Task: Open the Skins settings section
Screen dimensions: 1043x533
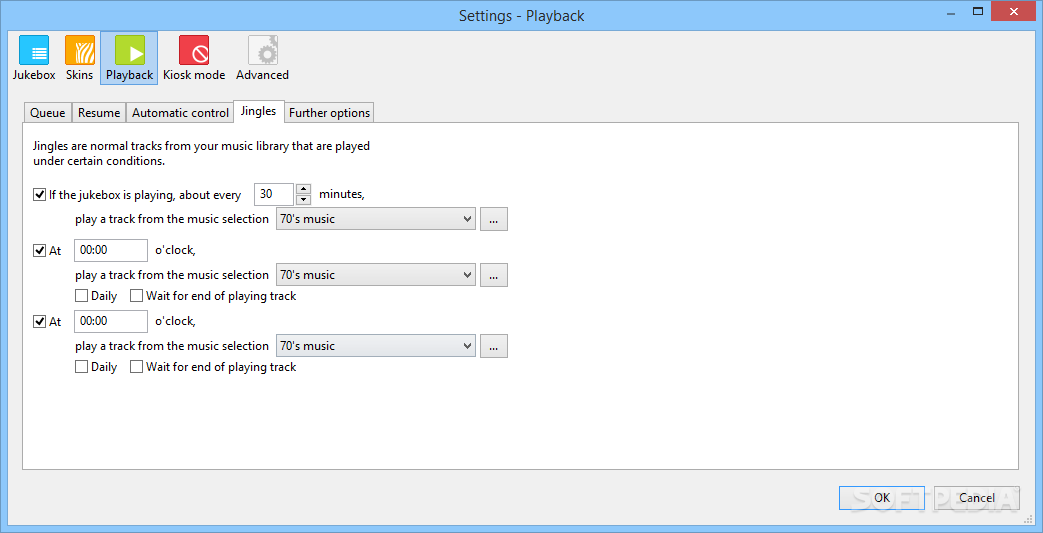Action: tap(79, 58)
